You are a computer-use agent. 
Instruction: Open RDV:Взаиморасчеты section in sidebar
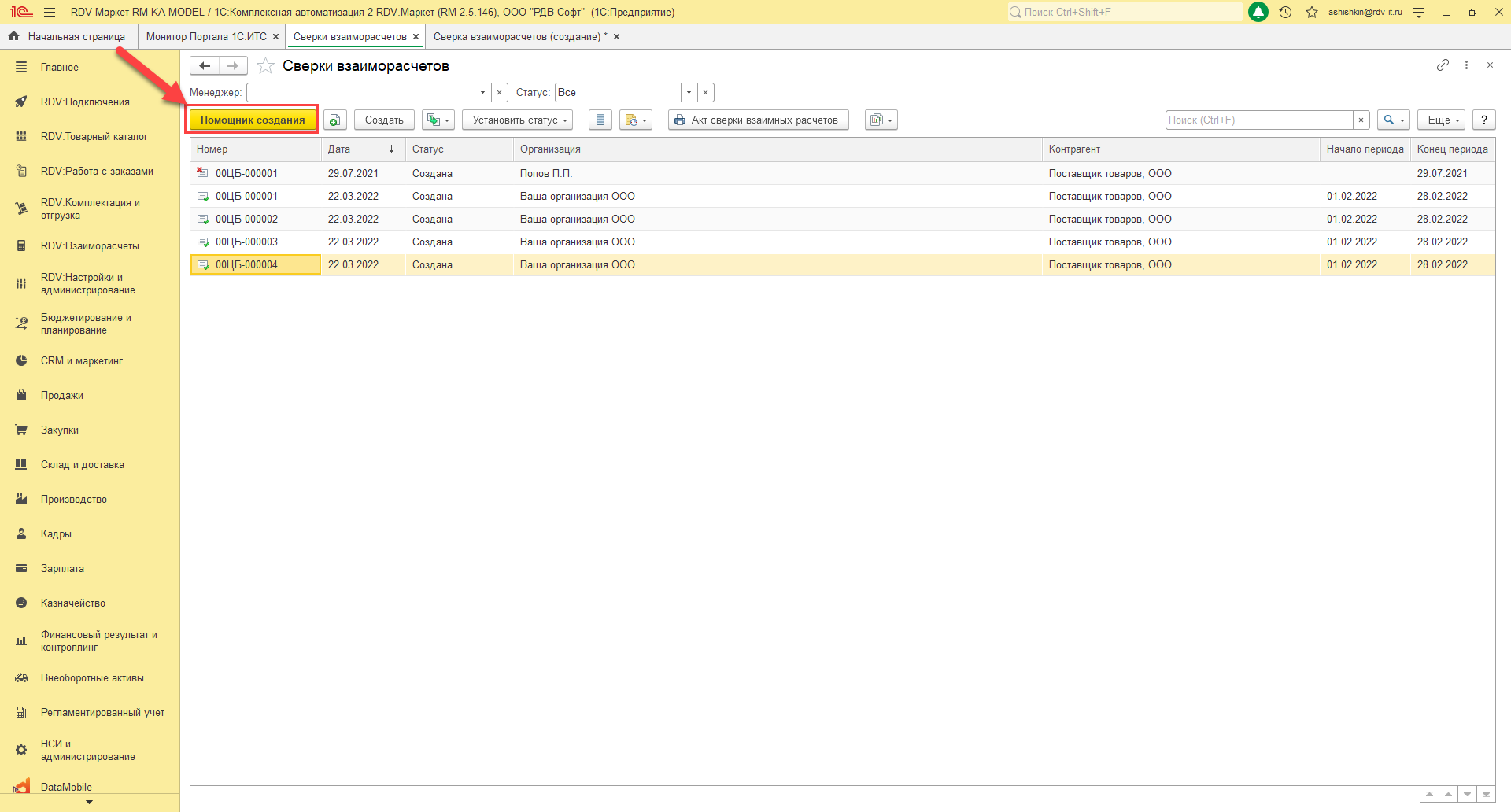coord(90,246)
